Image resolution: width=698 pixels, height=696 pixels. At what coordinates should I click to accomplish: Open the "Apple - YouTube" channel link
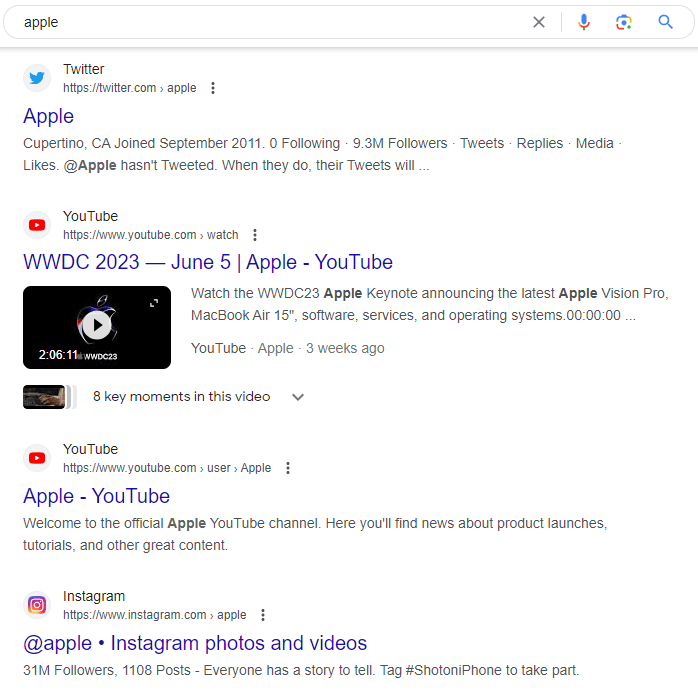point(97,496)
